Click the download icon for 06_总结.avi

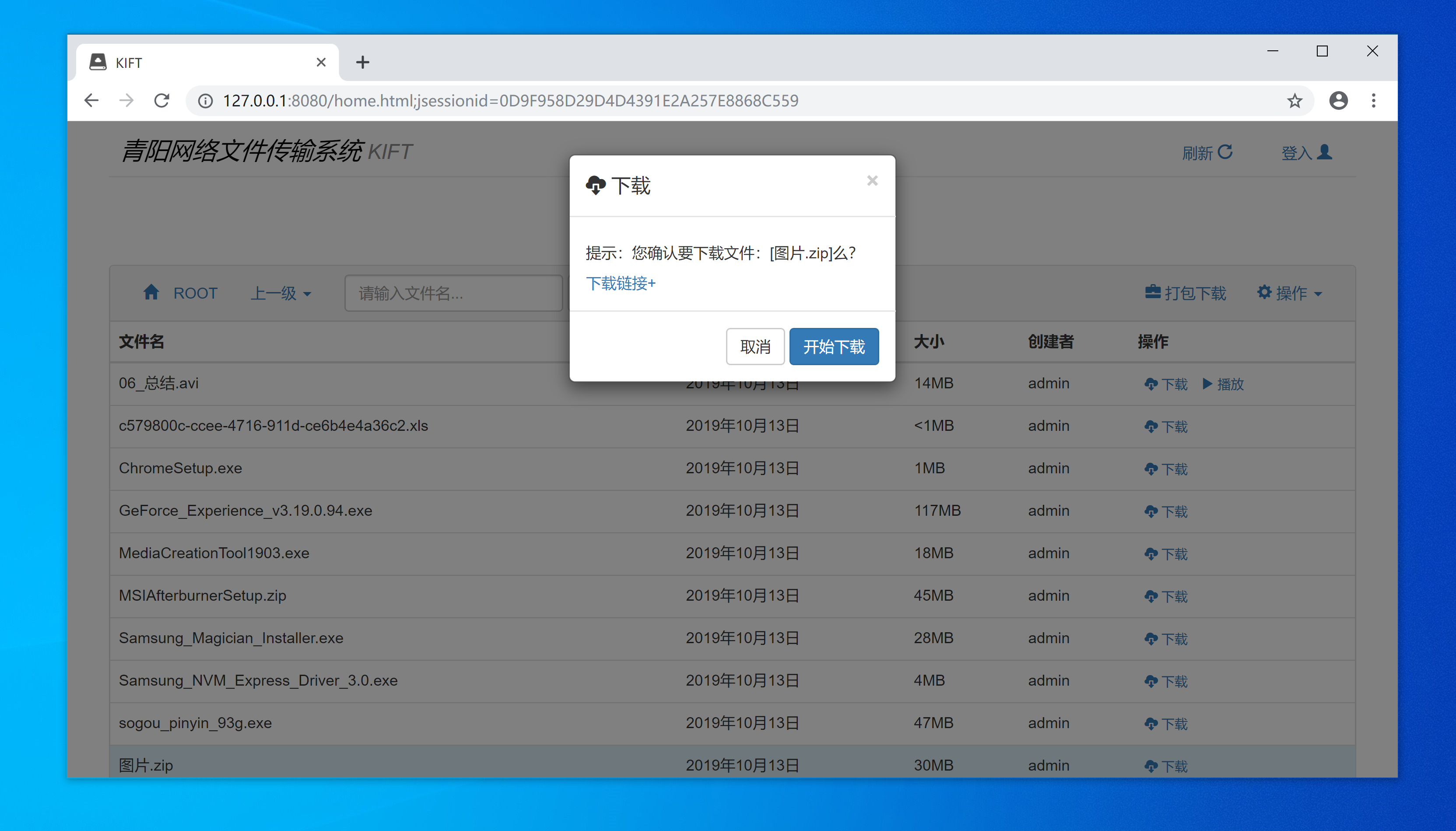click(1151, 384)
